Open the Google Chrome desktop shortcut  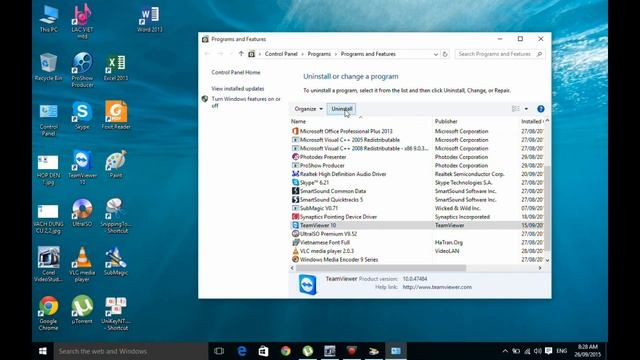click(x=49, y=313)
